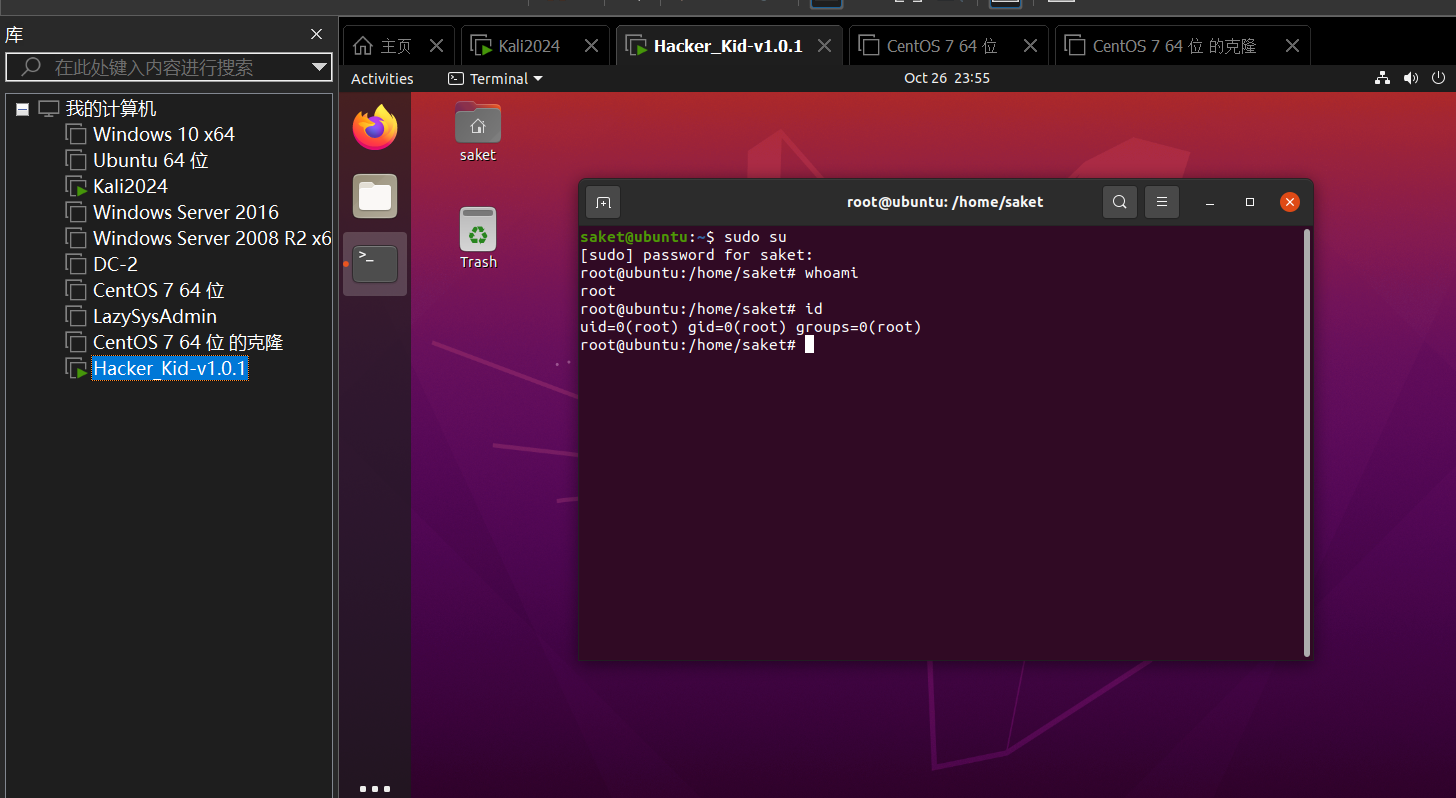Image resolution: width=1456 pixels, height=798 pixels.
Task: Click the terminal search icon
Action: click(1120, 202)
